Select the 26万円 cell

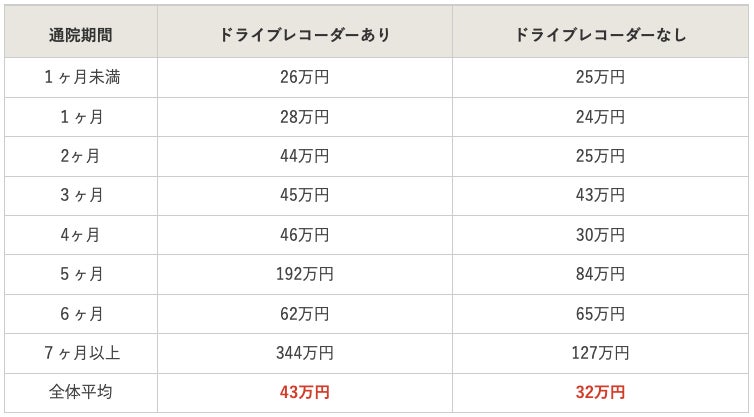pyautogui.click(x=305, y=77)
